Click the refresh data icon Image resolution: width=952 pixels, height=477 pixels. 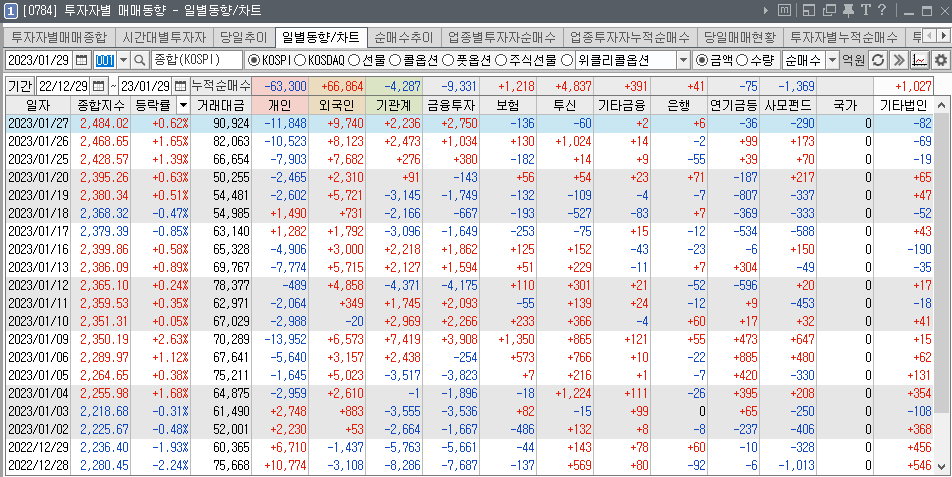877,60
